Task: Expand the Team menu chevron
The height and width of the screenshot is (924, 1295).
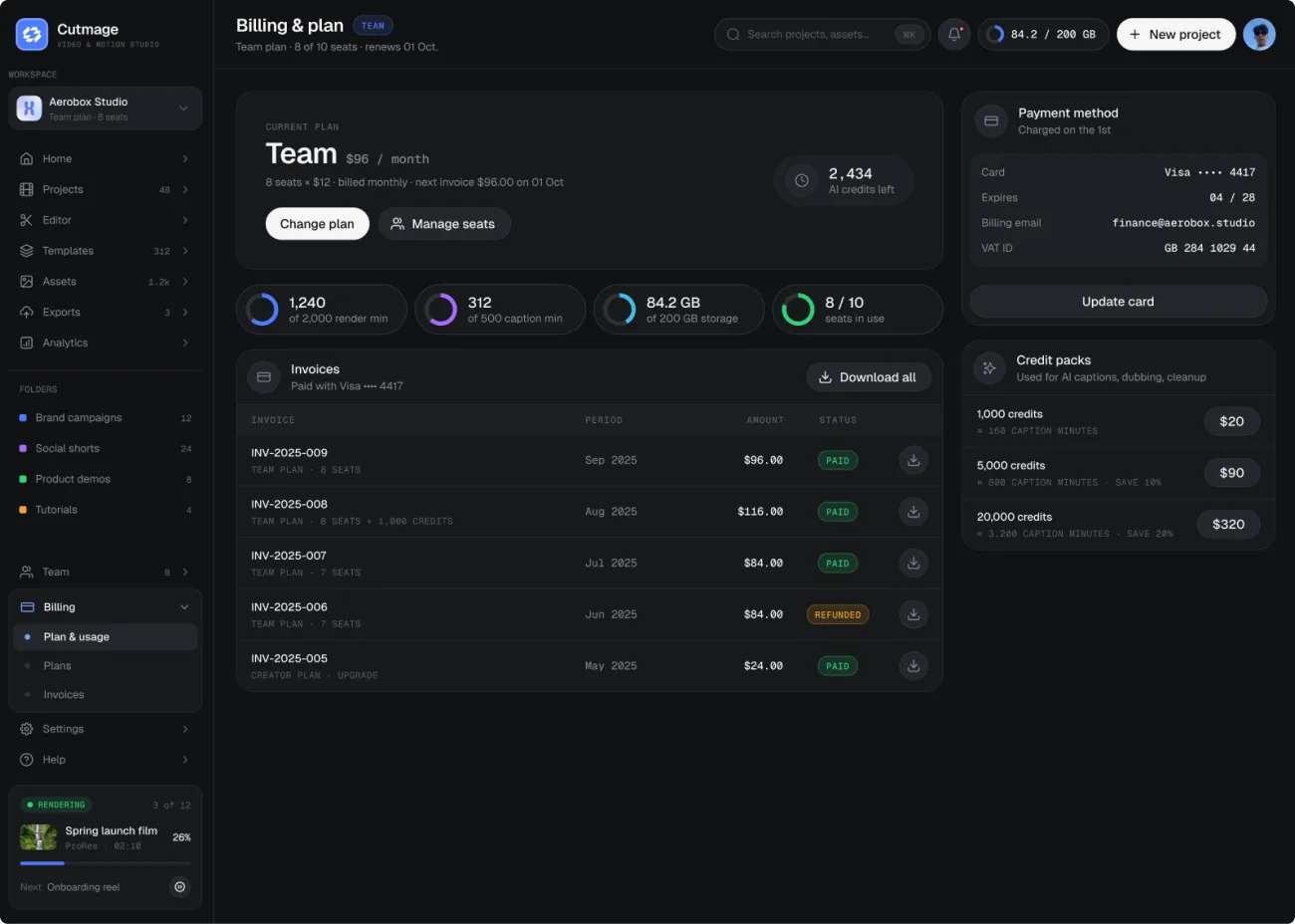Action: coord(185,572)
